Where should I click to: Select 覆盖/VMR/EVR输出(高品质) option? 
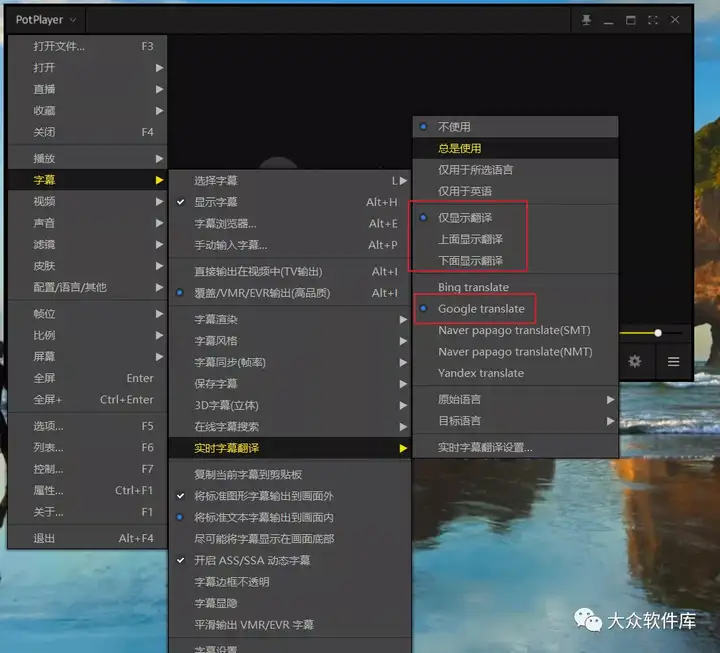pyautogui.click(x=290, y=293)
